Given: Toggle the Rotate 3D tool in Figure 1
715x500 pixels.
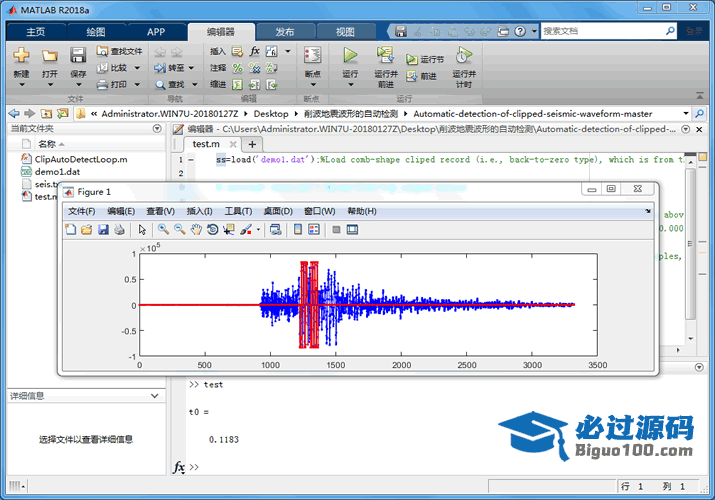Looking at the screenshot, I should (212, 230).
